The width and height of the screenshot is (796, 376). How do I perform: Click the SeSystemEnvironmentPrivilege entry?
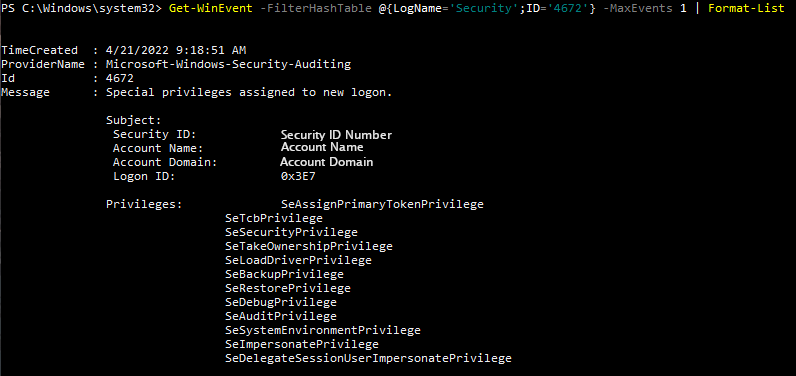pyautogui.click(x=322, y=330)
